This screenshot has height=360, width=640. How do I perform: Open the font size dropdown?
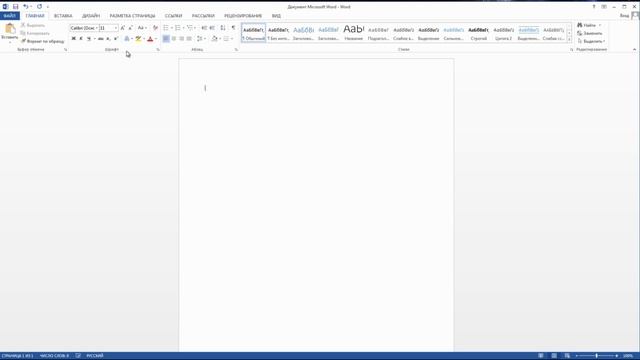coord(116,28)
